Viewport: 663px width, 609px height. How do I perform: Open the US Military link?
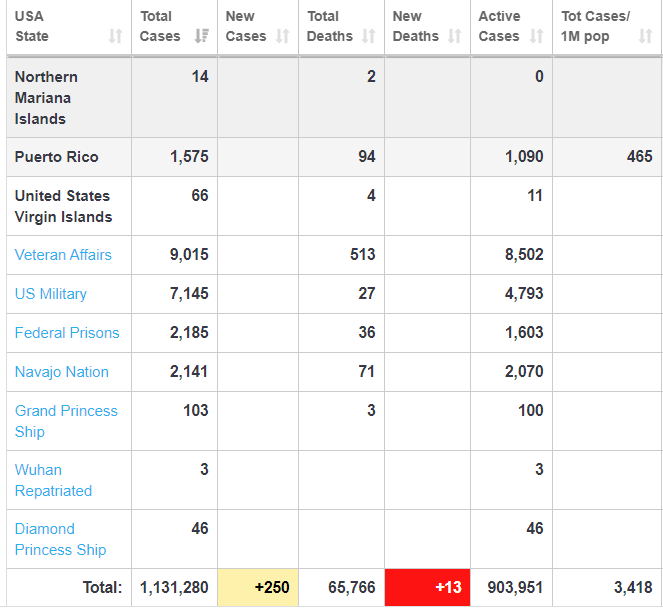(x=51, y=294)
